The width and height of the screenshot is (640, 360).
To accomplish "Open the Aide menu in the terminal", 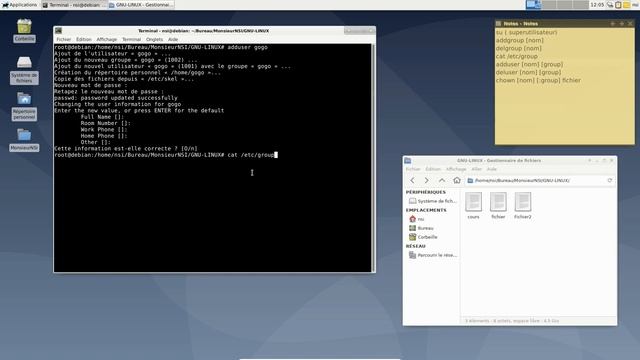I will coord(173,40).
